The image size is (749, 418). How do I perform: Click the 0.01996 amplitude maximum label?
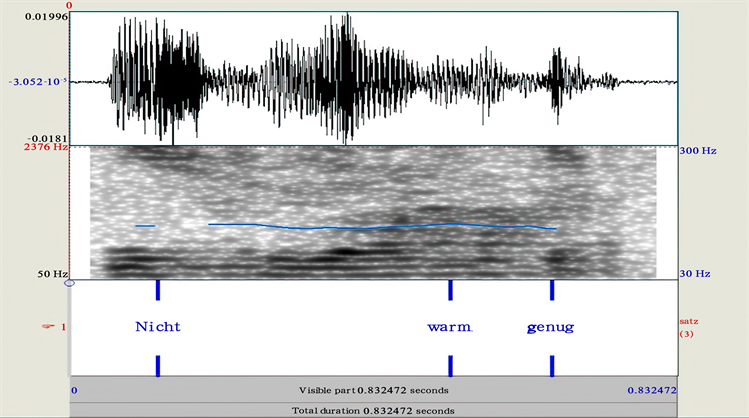pyautogui.click(x=45, y=16)
